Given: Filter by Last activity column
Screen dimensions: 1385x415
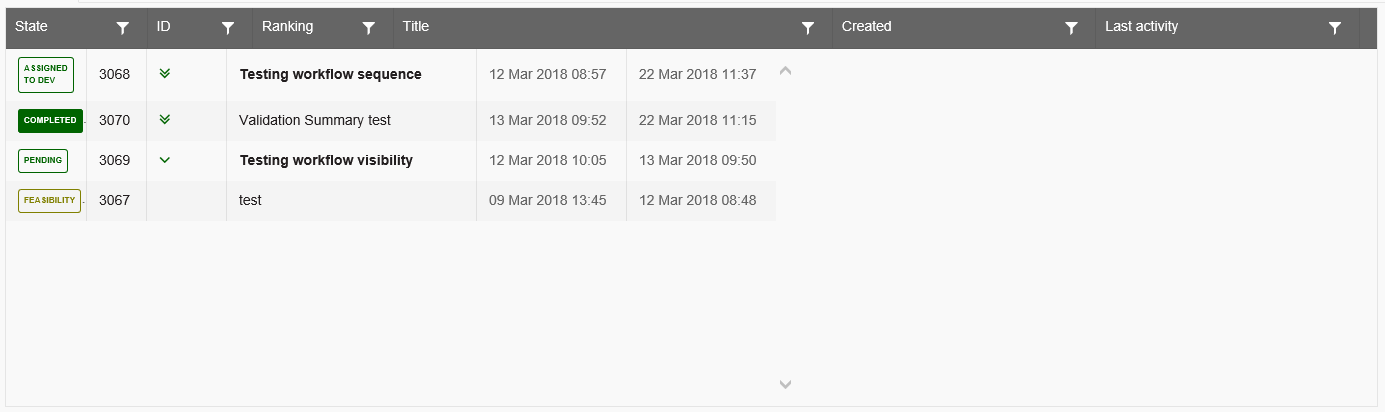Looking at the screenshot, I should click(1334, 29).
